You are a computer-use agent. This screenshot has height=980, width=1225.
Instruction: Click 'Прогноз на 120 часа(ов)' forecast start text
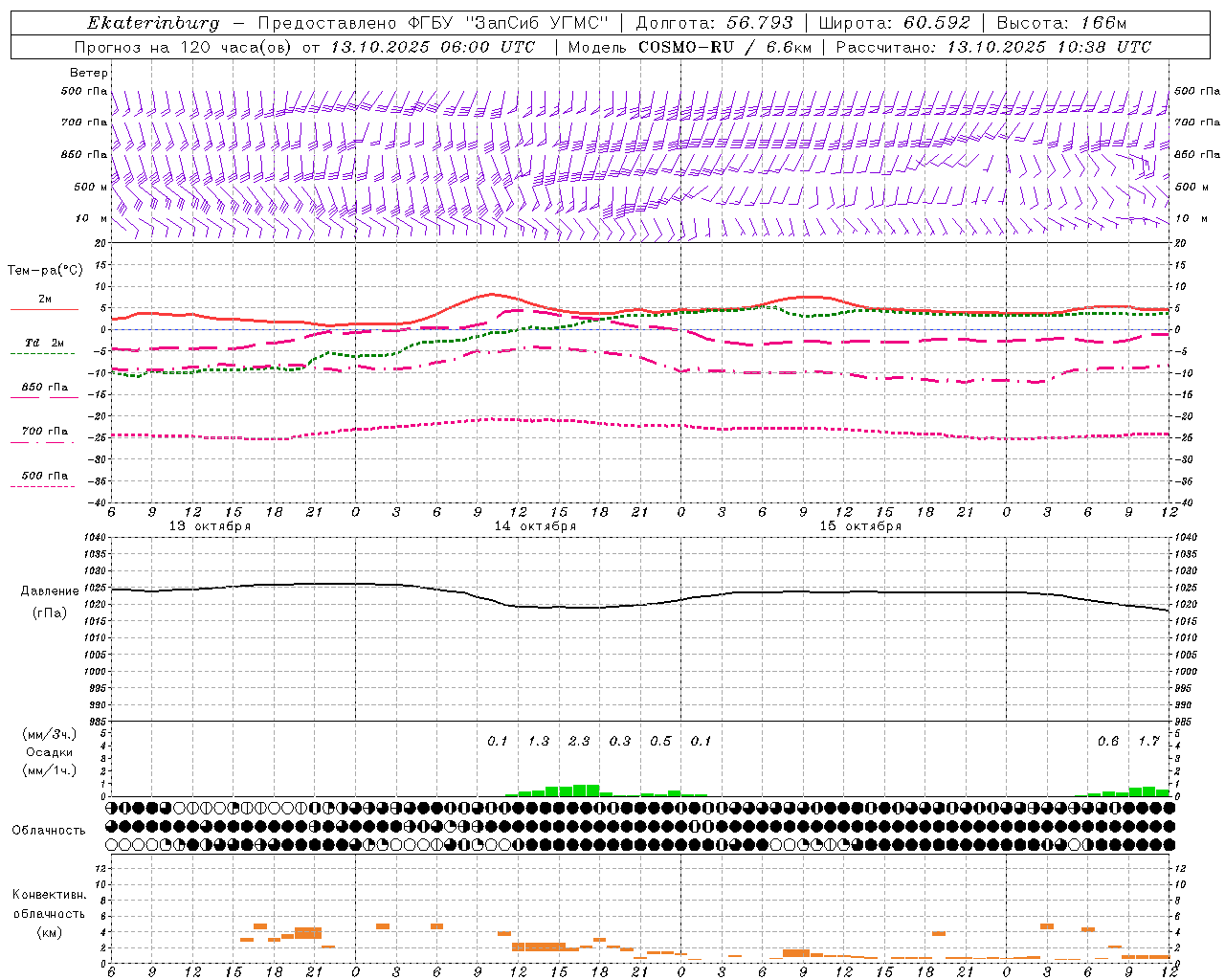184,47
